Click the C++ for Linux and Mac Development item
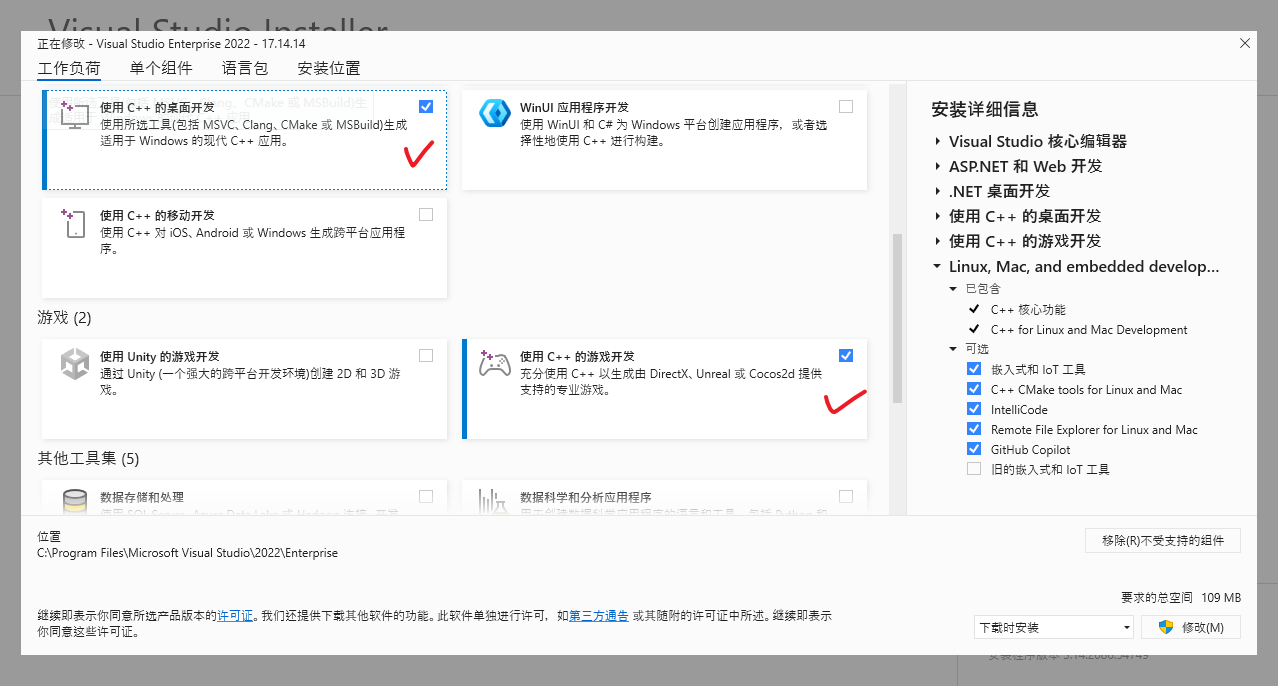The height and width of the screenshot is (686, 1278). pos(1089,330)
